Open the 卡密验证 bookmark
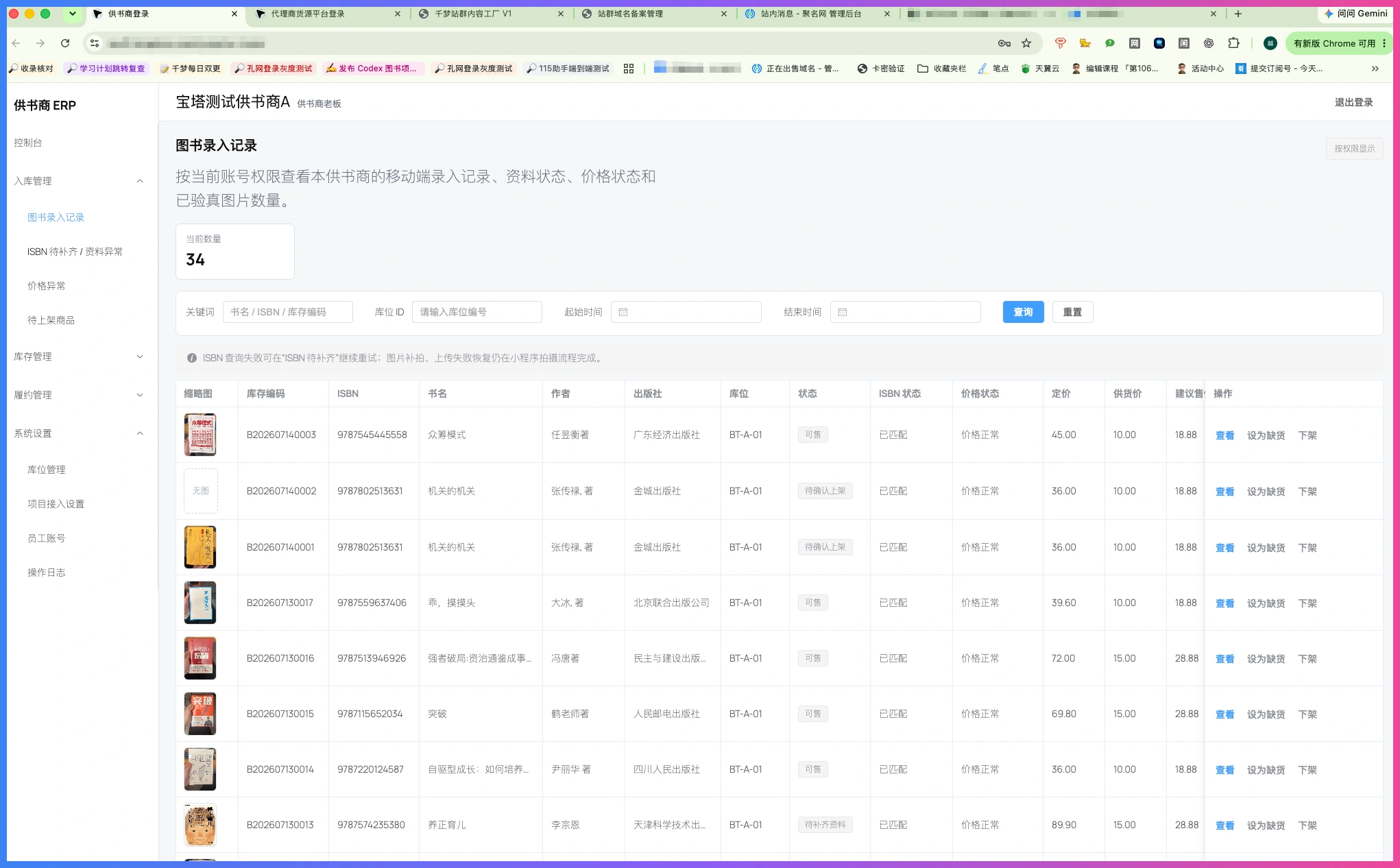The image size is (1400, 868). click(x=881, y=69)
